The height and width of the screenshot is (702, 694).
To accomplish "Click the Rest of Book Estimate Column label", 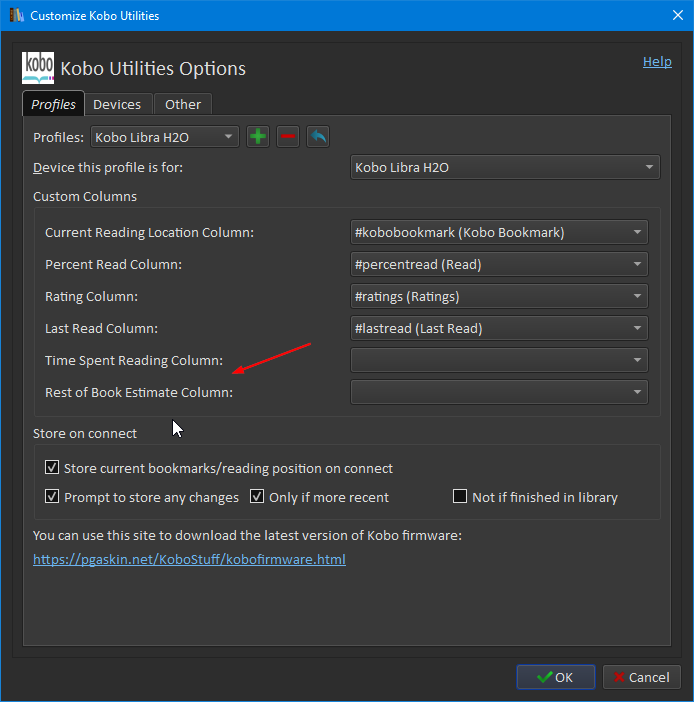I will point(139,393).
